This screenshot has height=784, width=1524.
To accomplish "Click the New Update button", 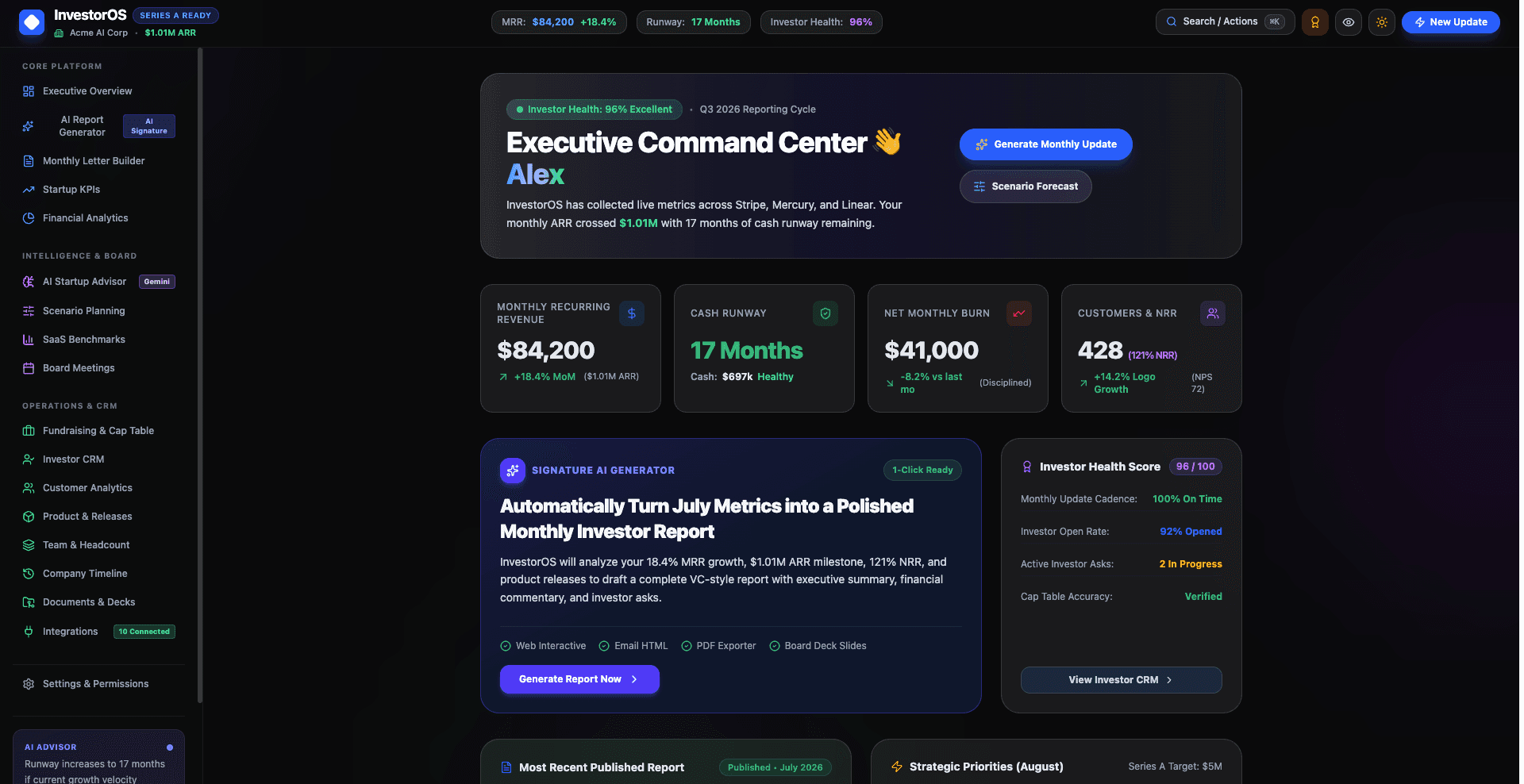I will [1450, 22].
